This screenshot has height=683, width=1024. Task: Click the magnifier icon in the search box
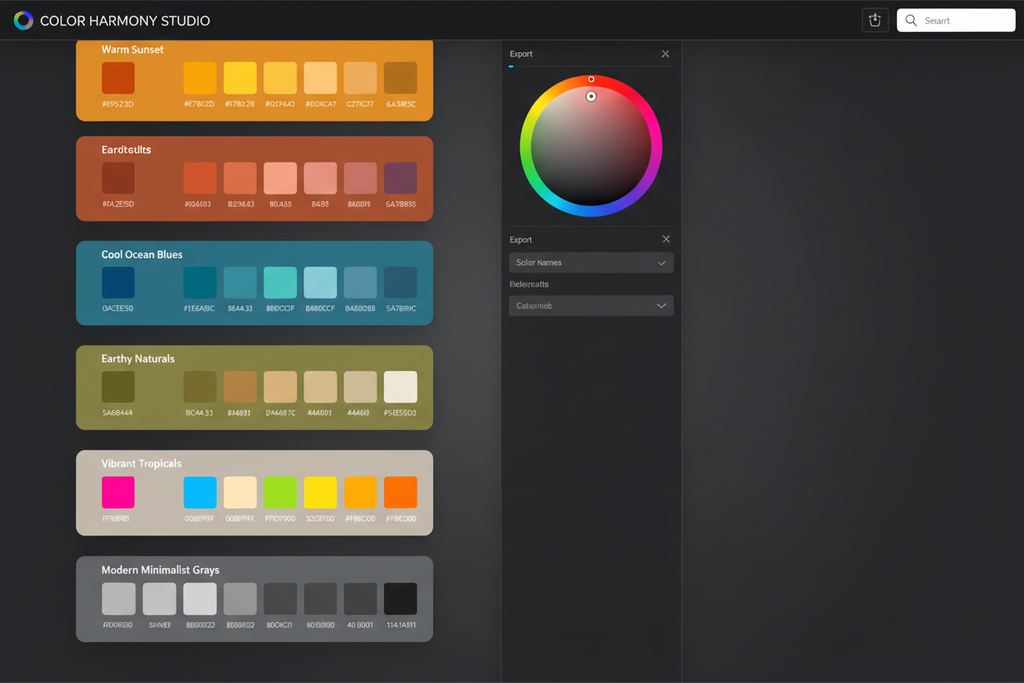[x=911, y=20]
